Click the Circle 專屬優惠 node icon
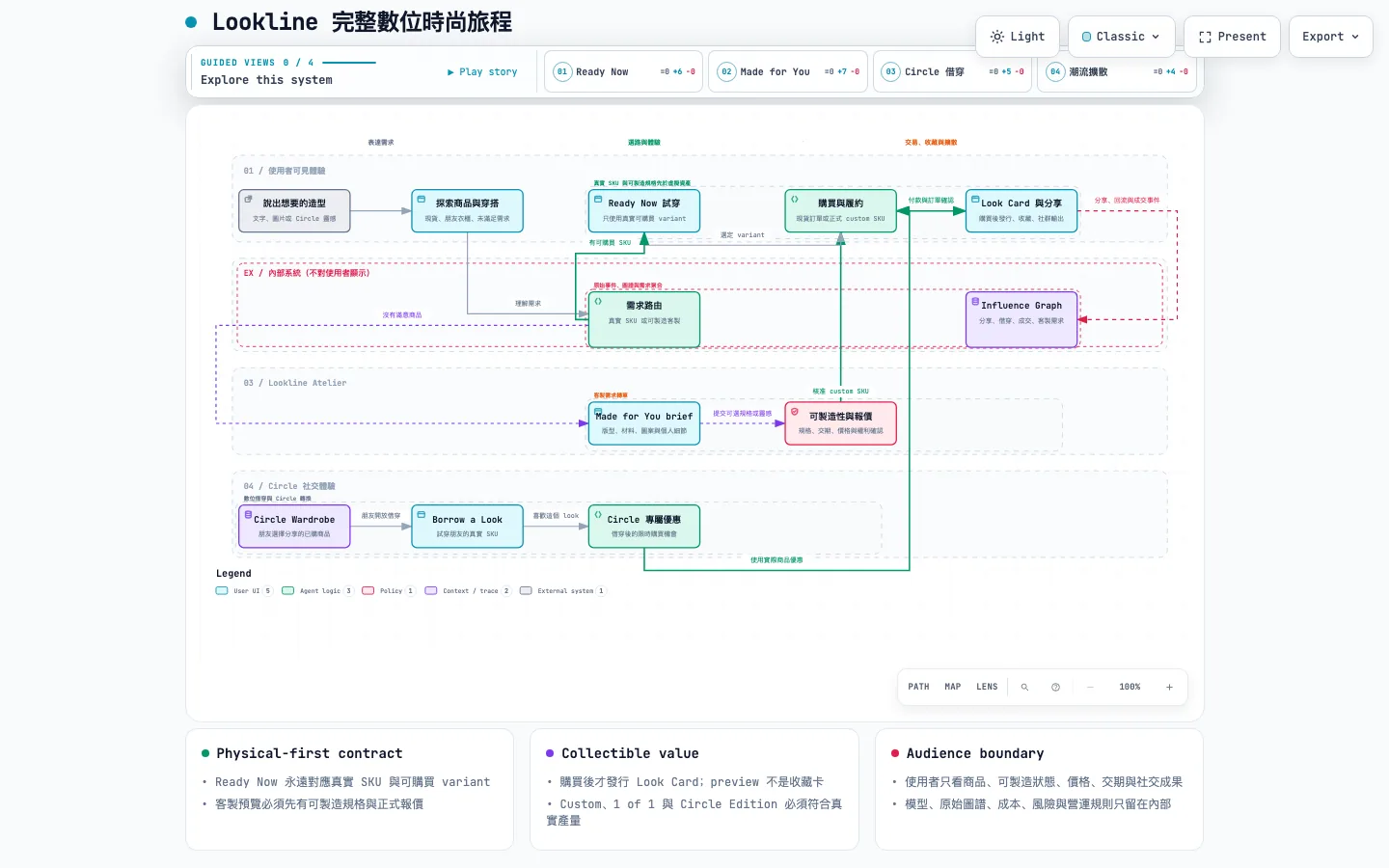This screenshot has height=868, width=1389. click(x=598, y=515)
